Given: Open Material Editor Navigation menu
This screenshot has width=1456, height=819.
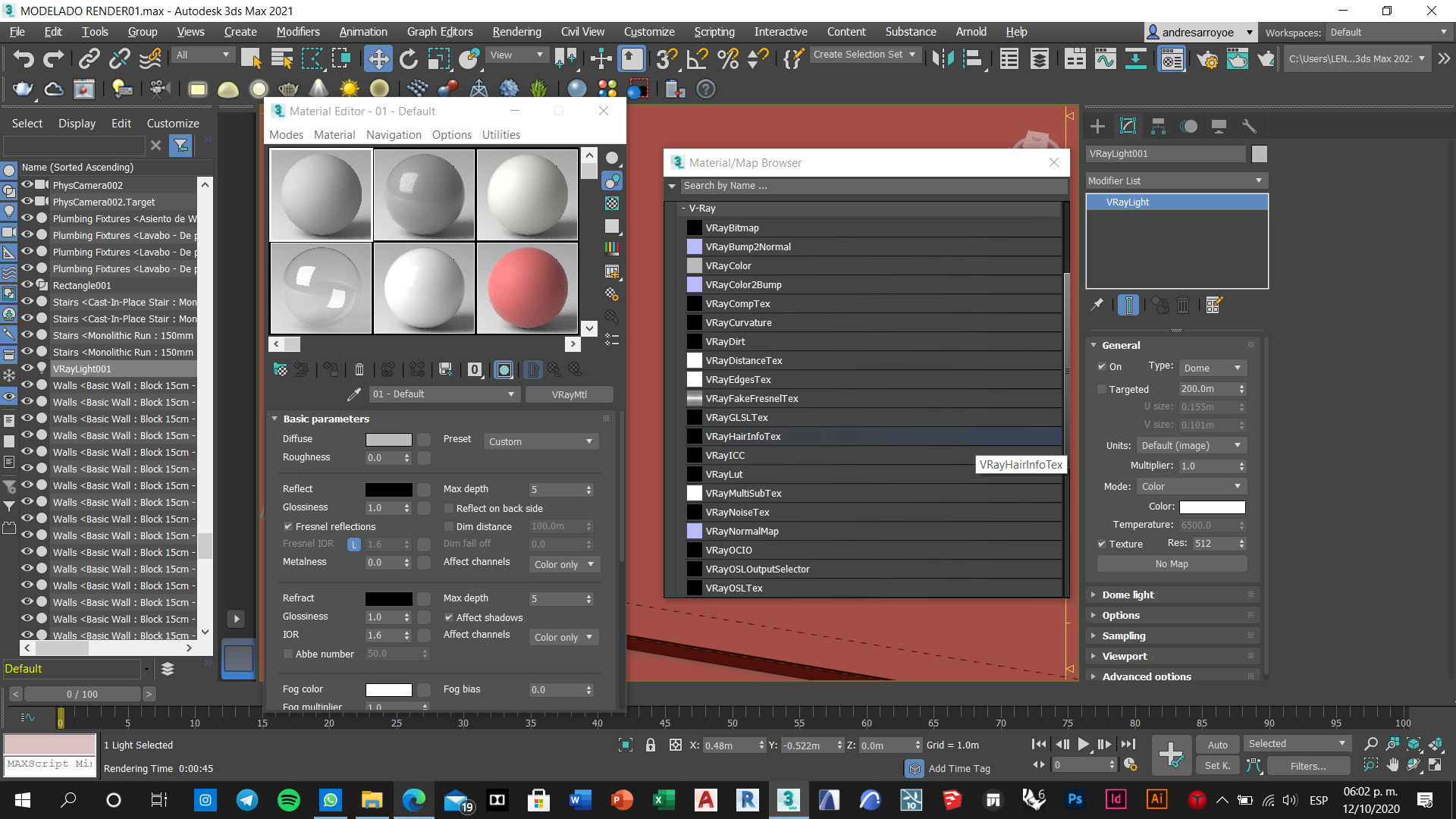Looking at the screenshot, I should [x=394, y=135].
